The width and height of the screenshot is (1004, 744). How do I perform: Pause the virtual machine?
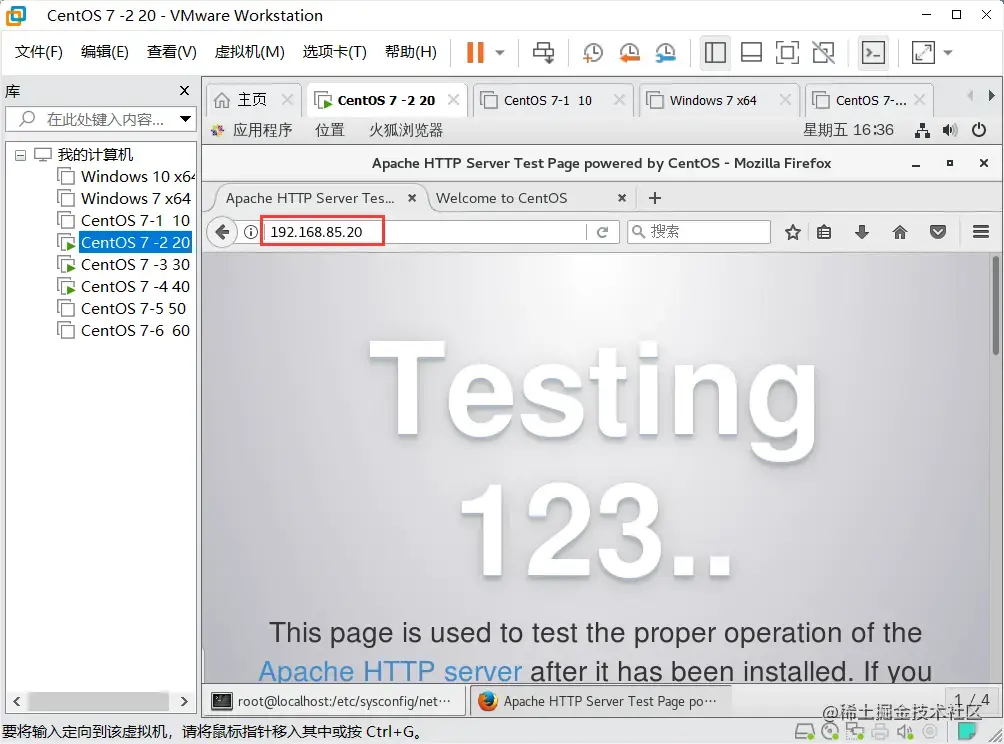475,53
